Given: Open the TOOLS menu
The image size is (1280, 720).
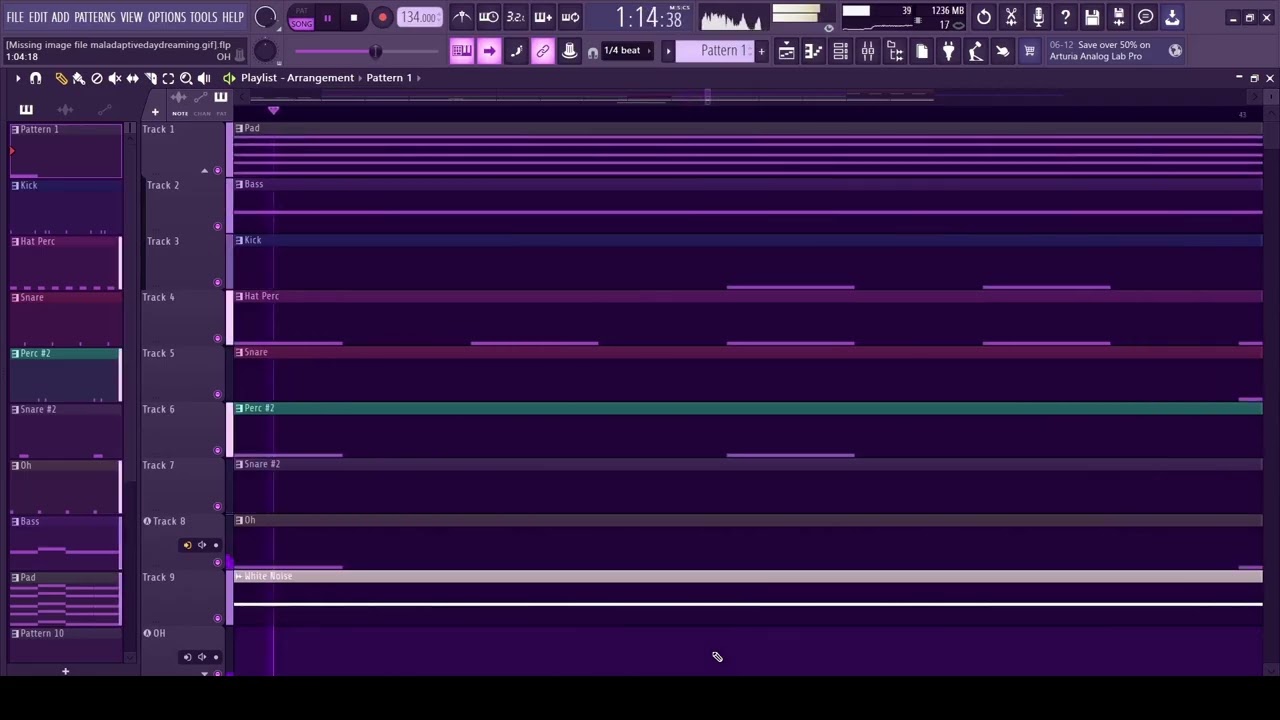Looking at the screenshot, I should coord(204,17).
